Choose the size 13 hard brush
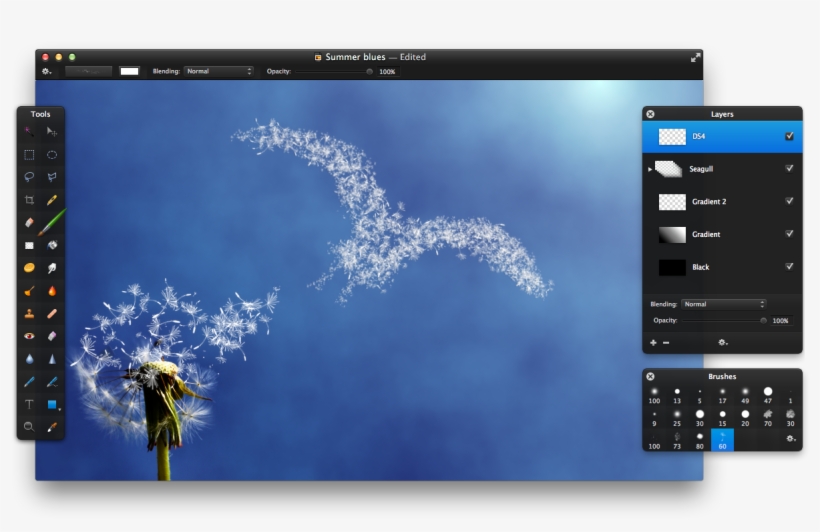820x532 pixels. [x=677, y=395]
